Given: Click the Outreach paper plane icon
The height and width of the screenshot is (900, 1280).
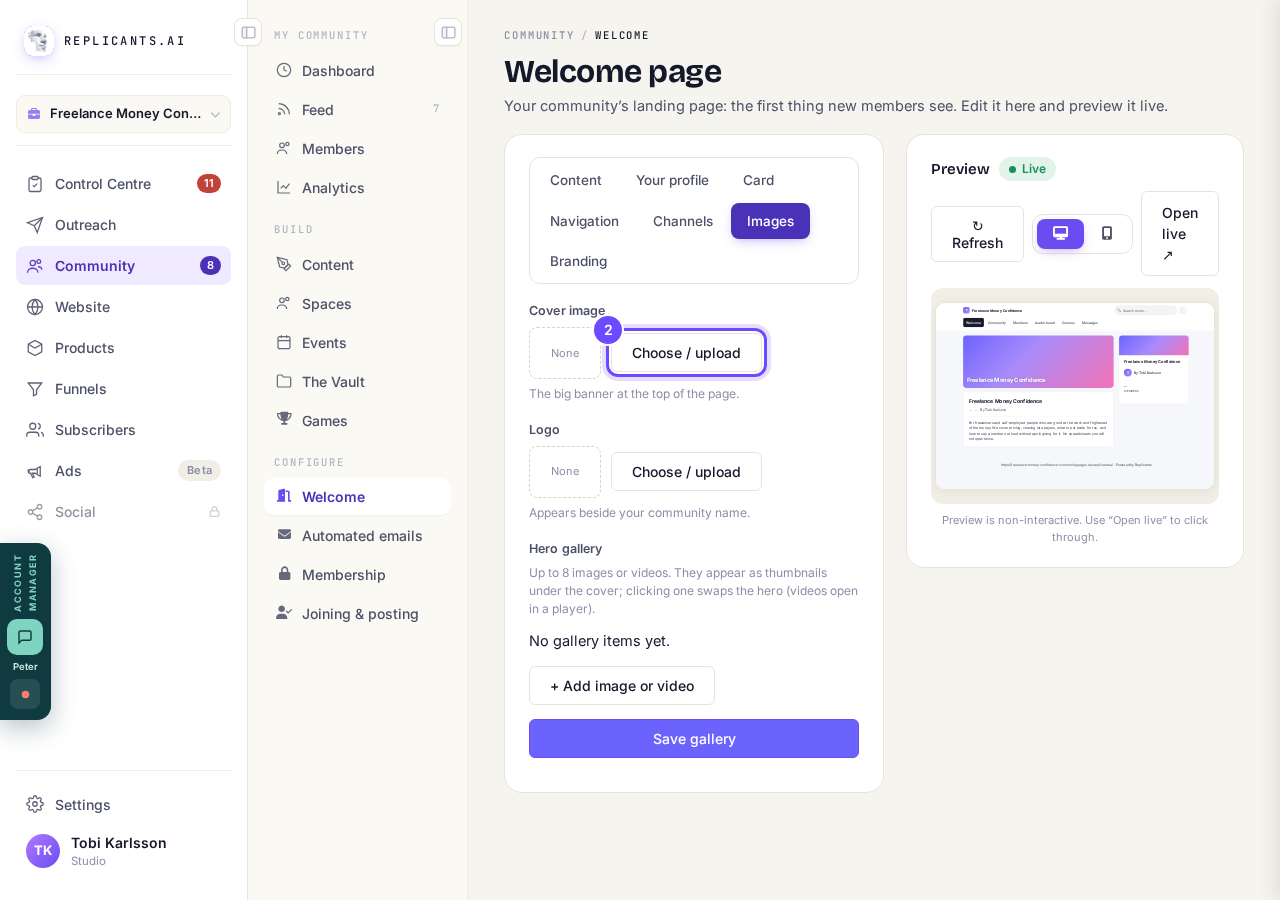Looking at the screenshot, I should [x=35, y=224].
